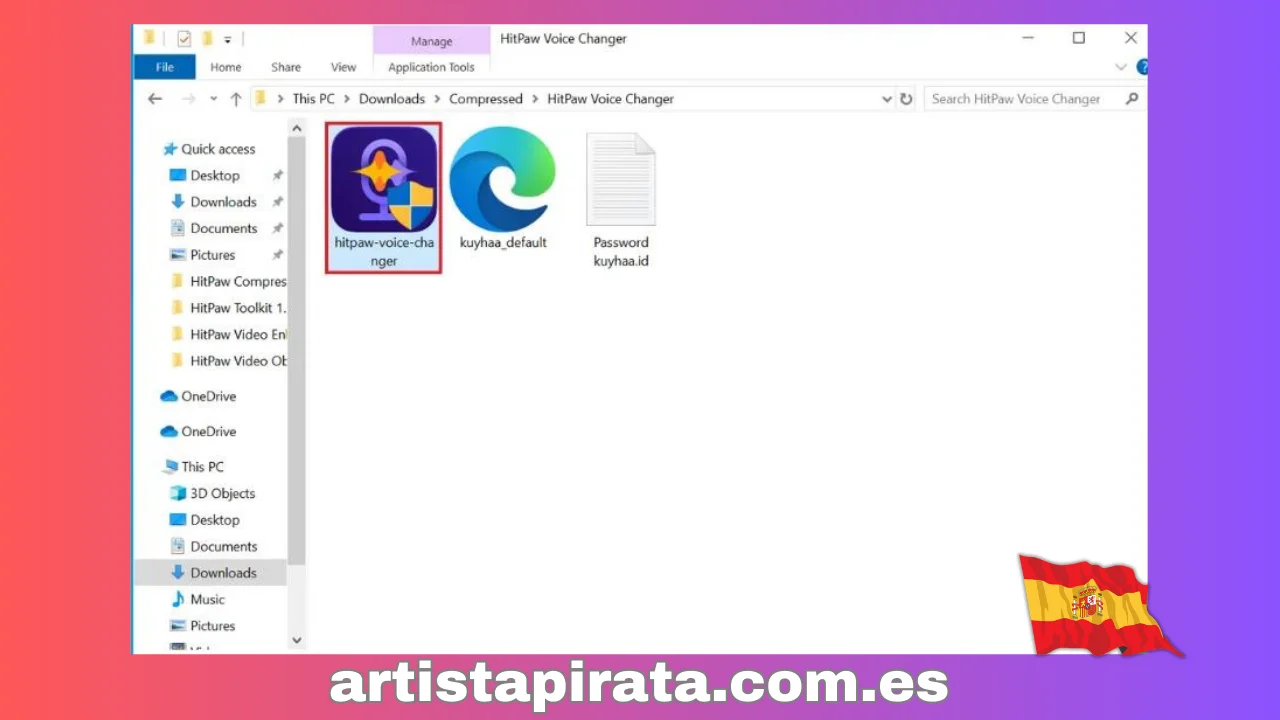The image size is (1280, 720).
Task: Click the Forward navigation arrow
Action: (x=187, y=99)
